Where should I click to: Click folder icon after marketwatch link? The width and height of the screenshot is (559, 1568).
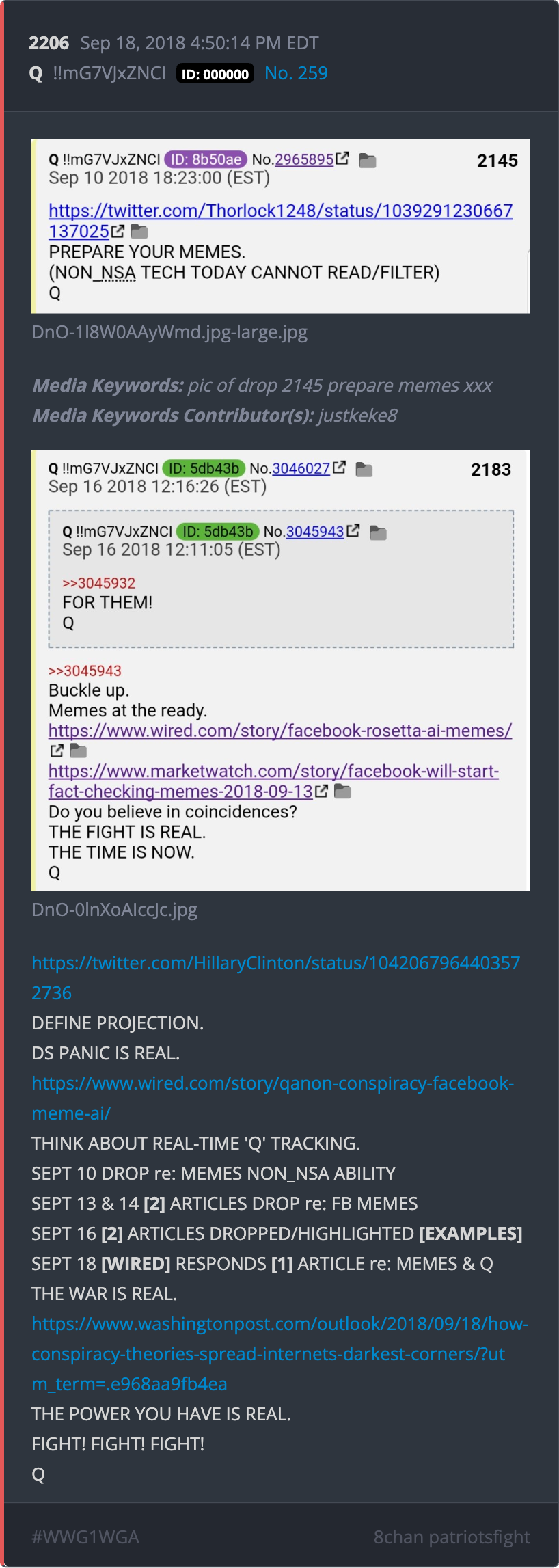342,792
